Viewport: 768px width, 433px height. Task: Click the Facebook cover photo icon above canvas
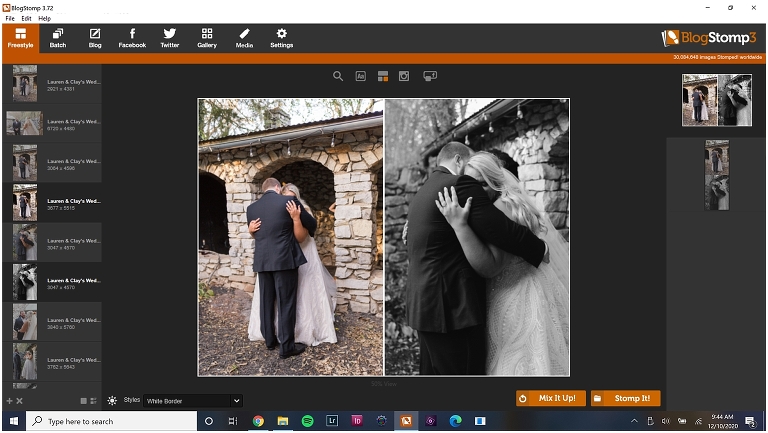click(x=430, y=76)
